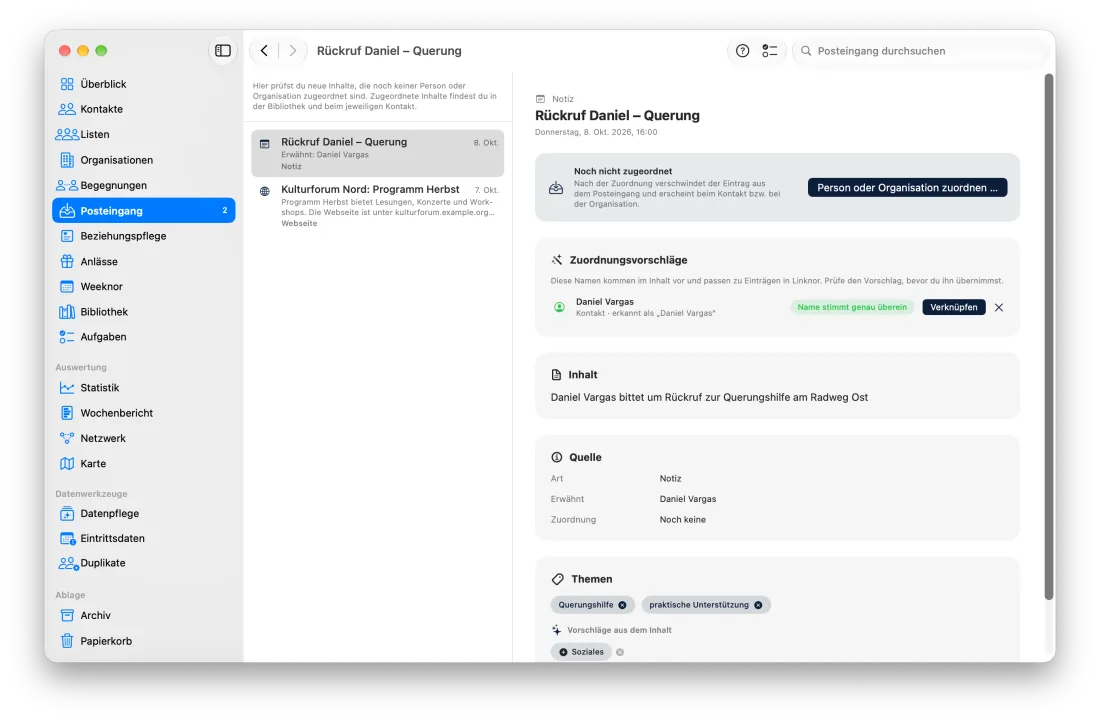Image resolution: width=1100 pixels, height=721 pixels.
Task: Link suggestion with Verknüpfen button
Action: pyautogui.click(x=953, y=307)
